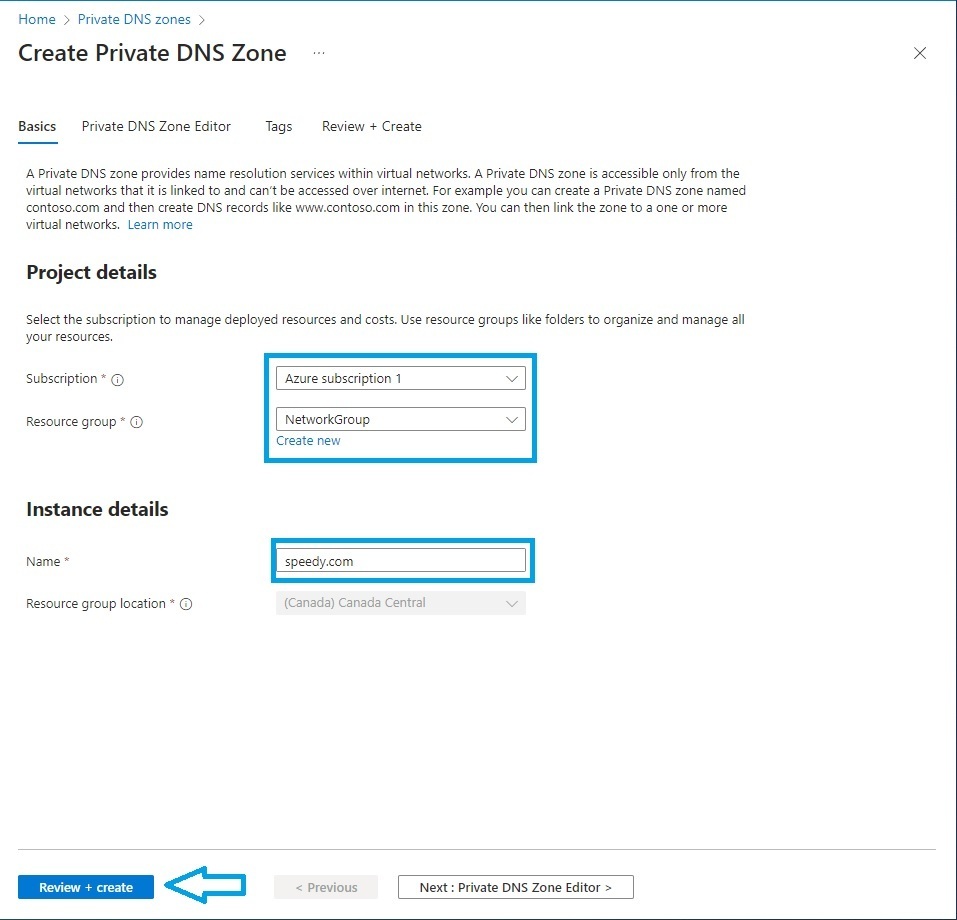The image size is (957, 920).
Task: Navigate to Home via the breadcrumb
Action: coord(37,18)
